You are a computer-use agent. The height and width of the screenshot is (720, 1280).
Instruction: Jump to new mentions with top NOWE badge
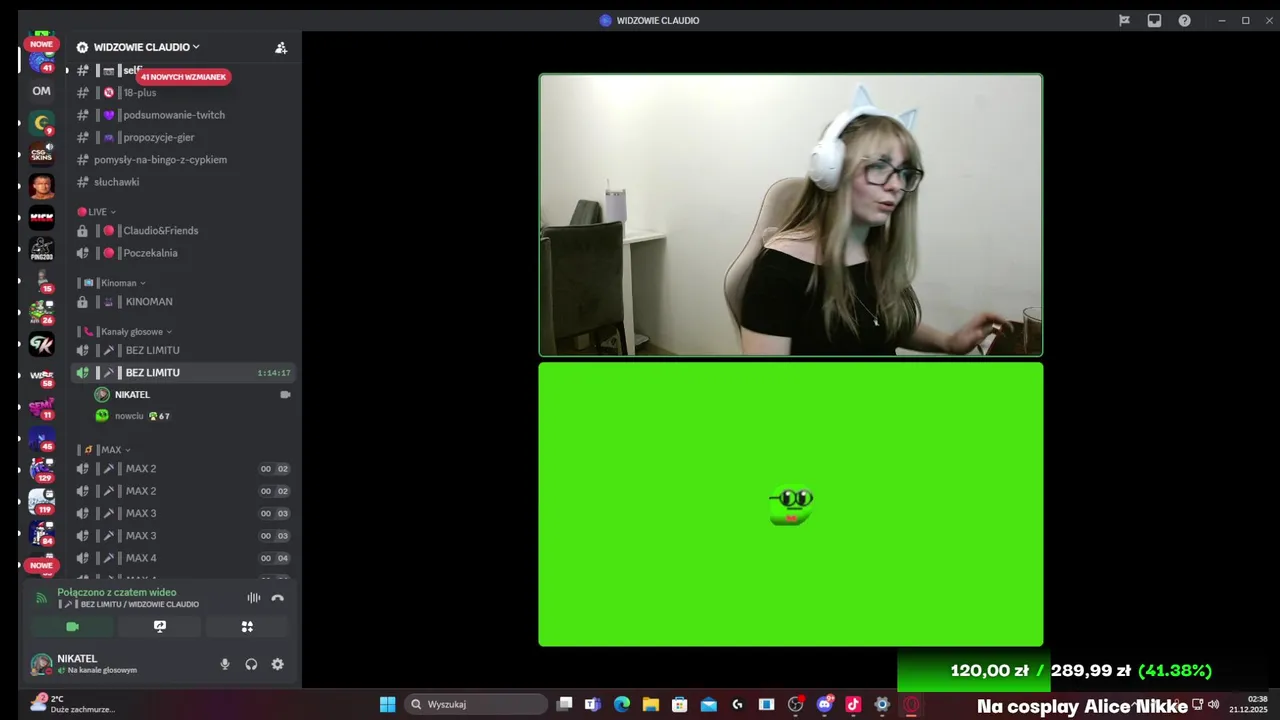[41, 44]
